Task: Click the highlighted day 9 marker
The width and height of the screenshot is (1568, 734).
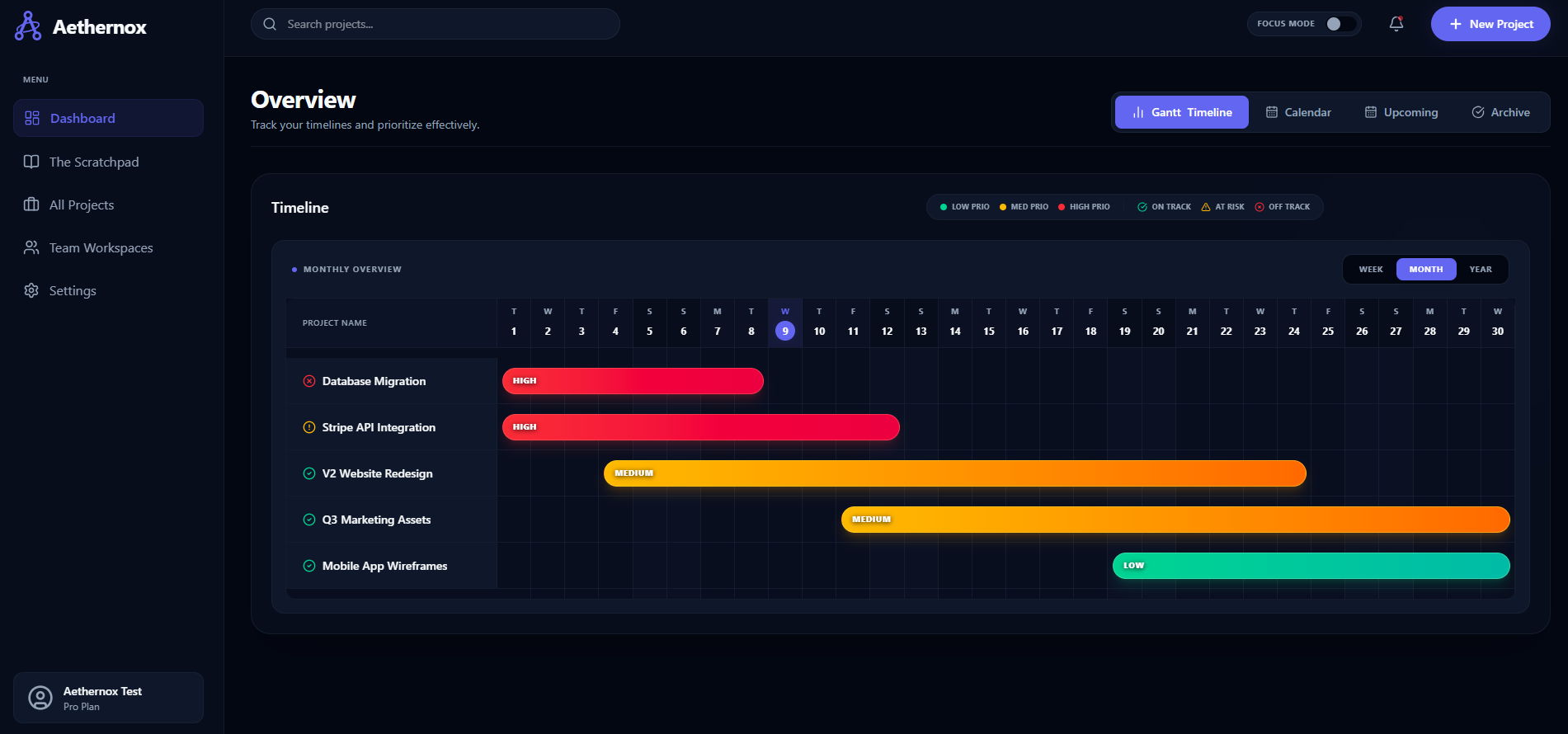Action: (785, 331)
